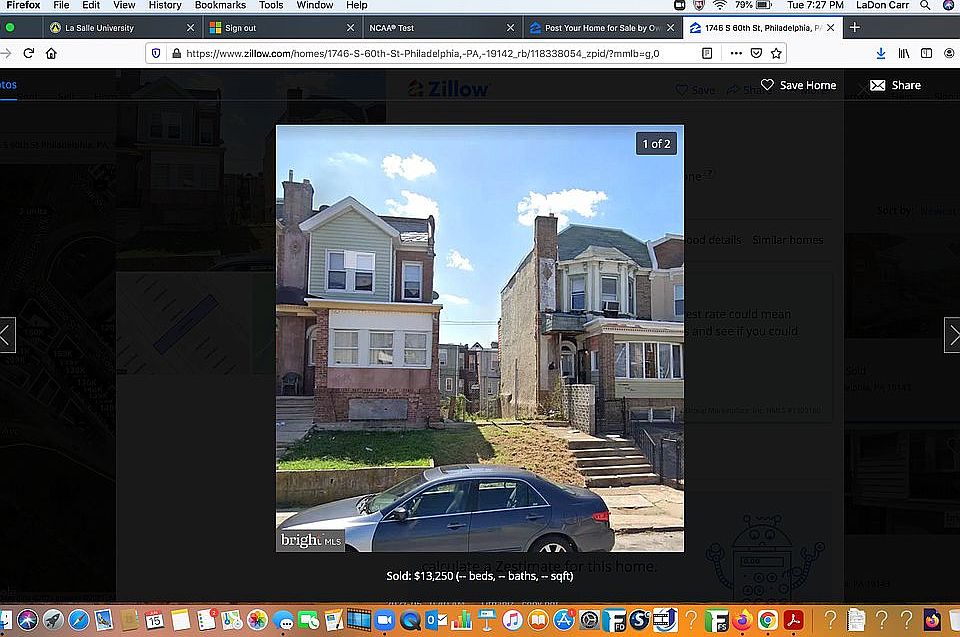Open Siri from the dock
This screenshot has height=637, width=960.
click(28, 620)
